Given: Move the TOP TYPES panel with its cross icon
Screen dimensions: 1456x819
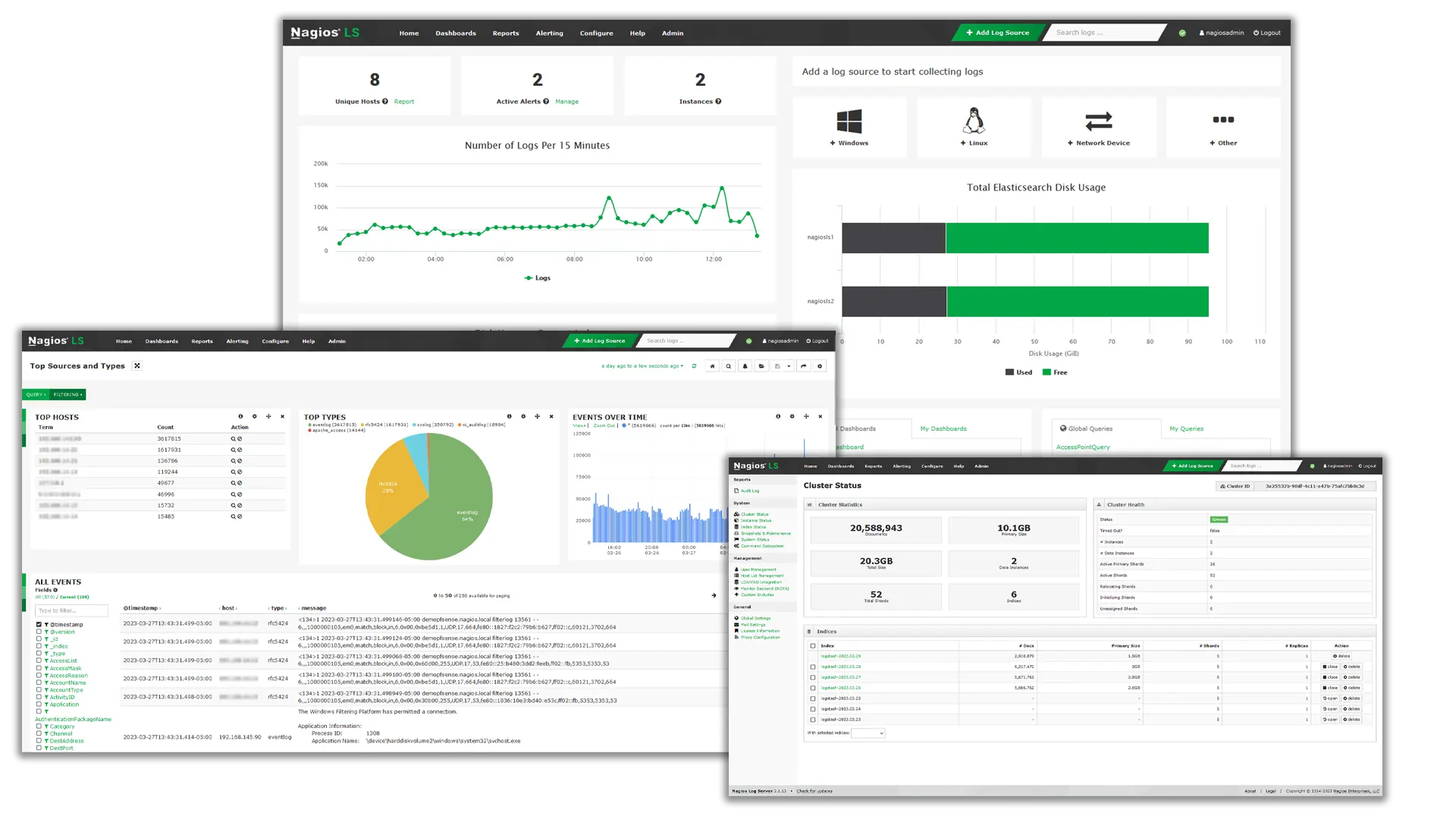Looking at the screenshot, I should pos(538,416).
